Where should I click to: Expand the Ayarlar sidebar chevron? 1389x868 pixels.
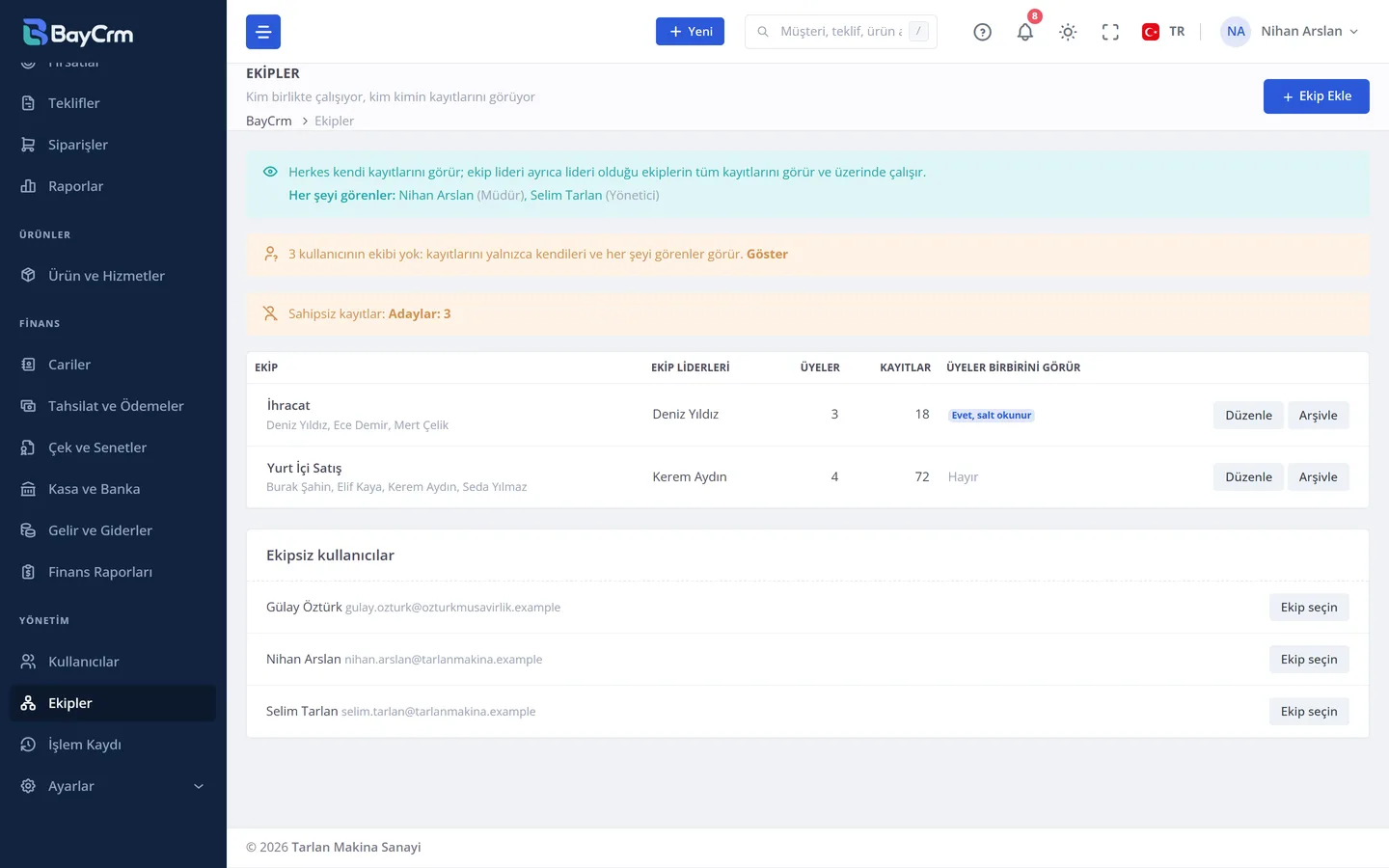click(x=199, y=786)
